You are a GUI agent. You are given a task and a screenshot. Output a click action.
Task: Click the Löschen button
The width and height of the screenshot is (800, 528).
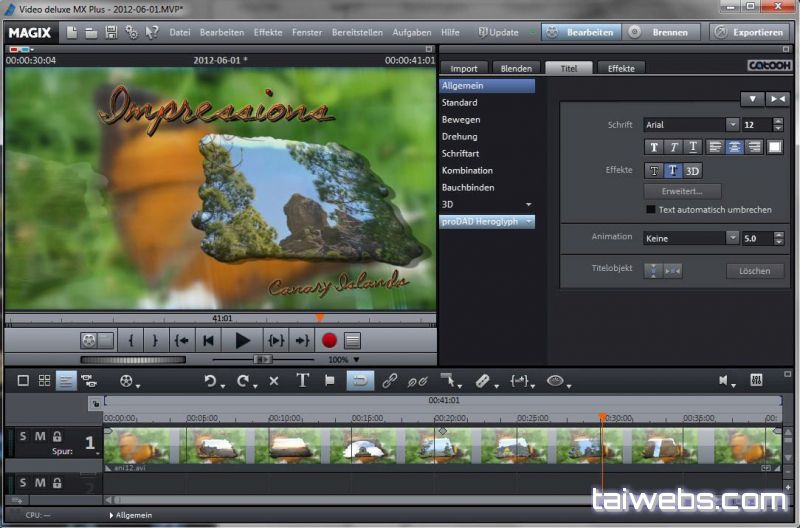point(755,271)
